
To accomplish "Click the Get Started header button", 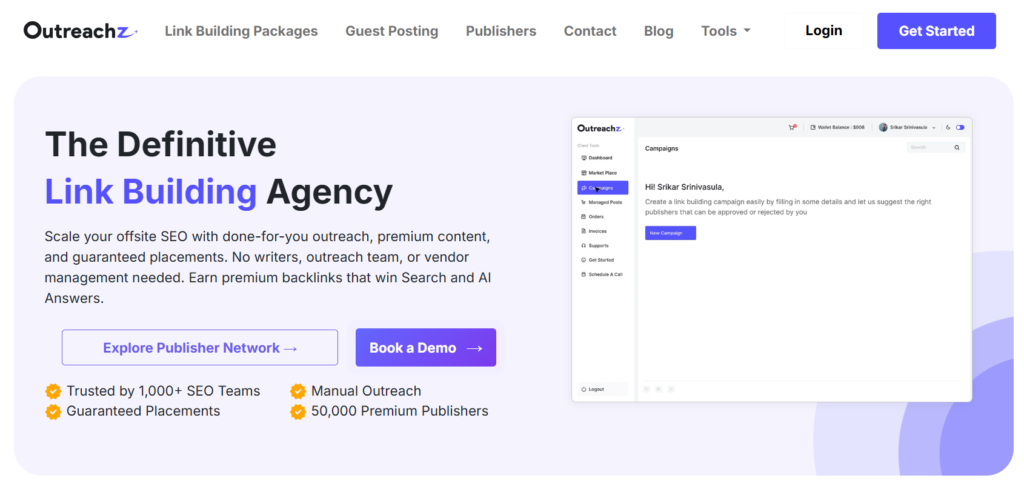I will (x=936, y=31).
